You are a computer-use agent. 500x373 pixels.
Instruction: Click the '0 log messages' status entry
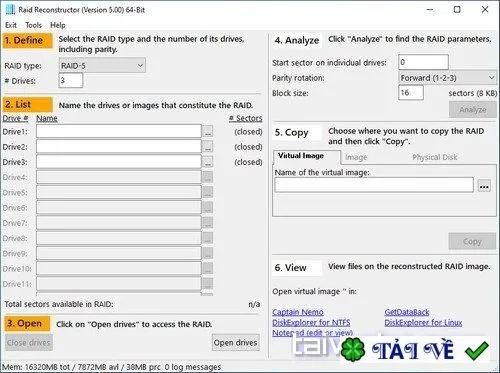[x=193, y=367]
